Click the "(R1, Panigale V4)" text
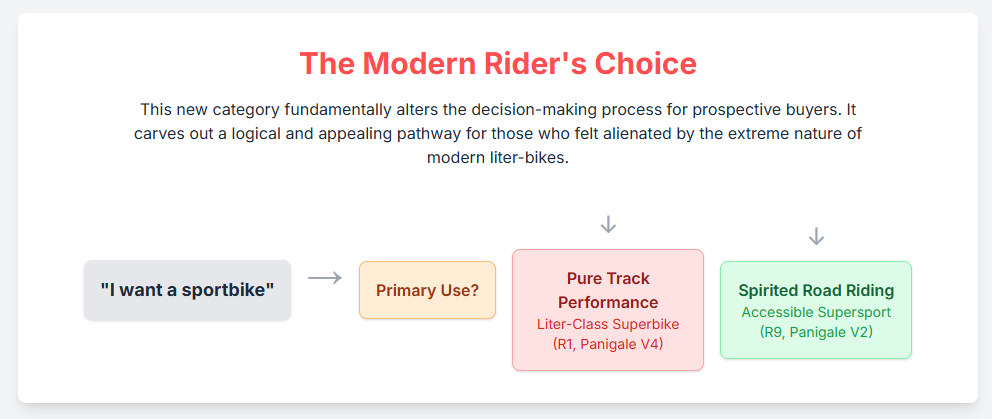Viewport: 992px width, 419px height. click(x=608, y=344)
